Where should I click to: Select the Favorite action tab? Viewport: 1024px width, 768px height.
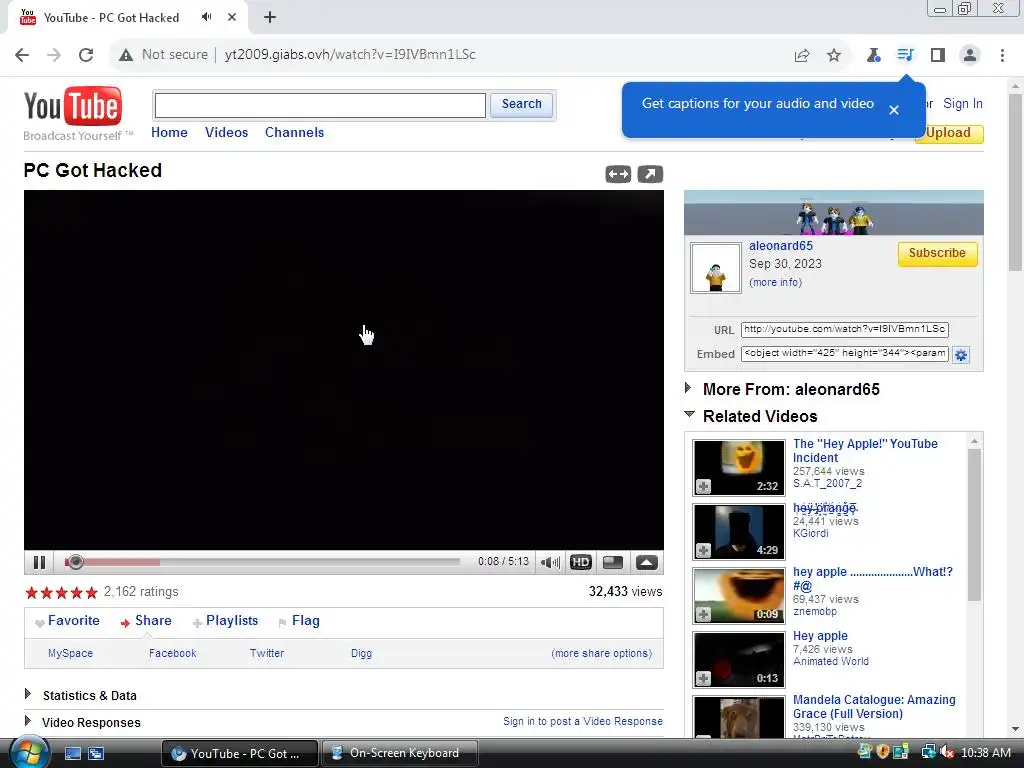pos(67,621)
